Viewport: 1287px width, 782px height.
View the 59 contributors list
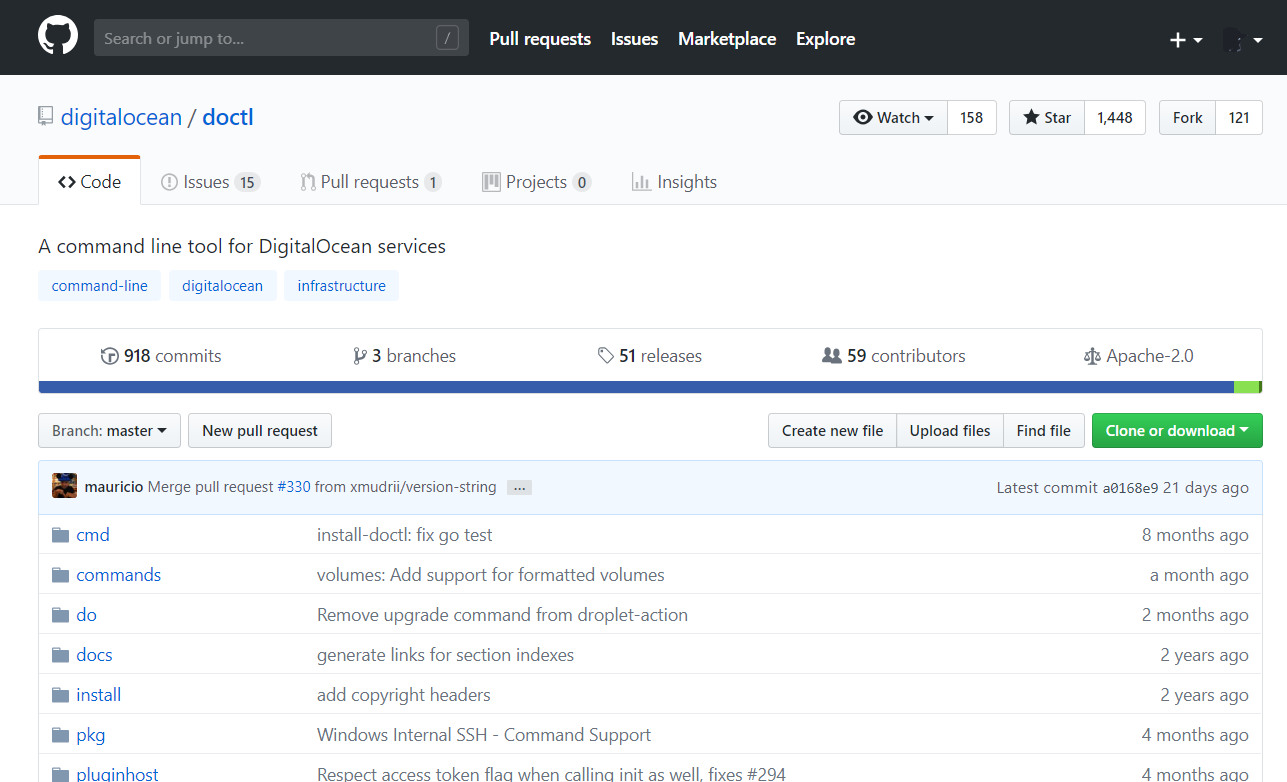point(893,355)
